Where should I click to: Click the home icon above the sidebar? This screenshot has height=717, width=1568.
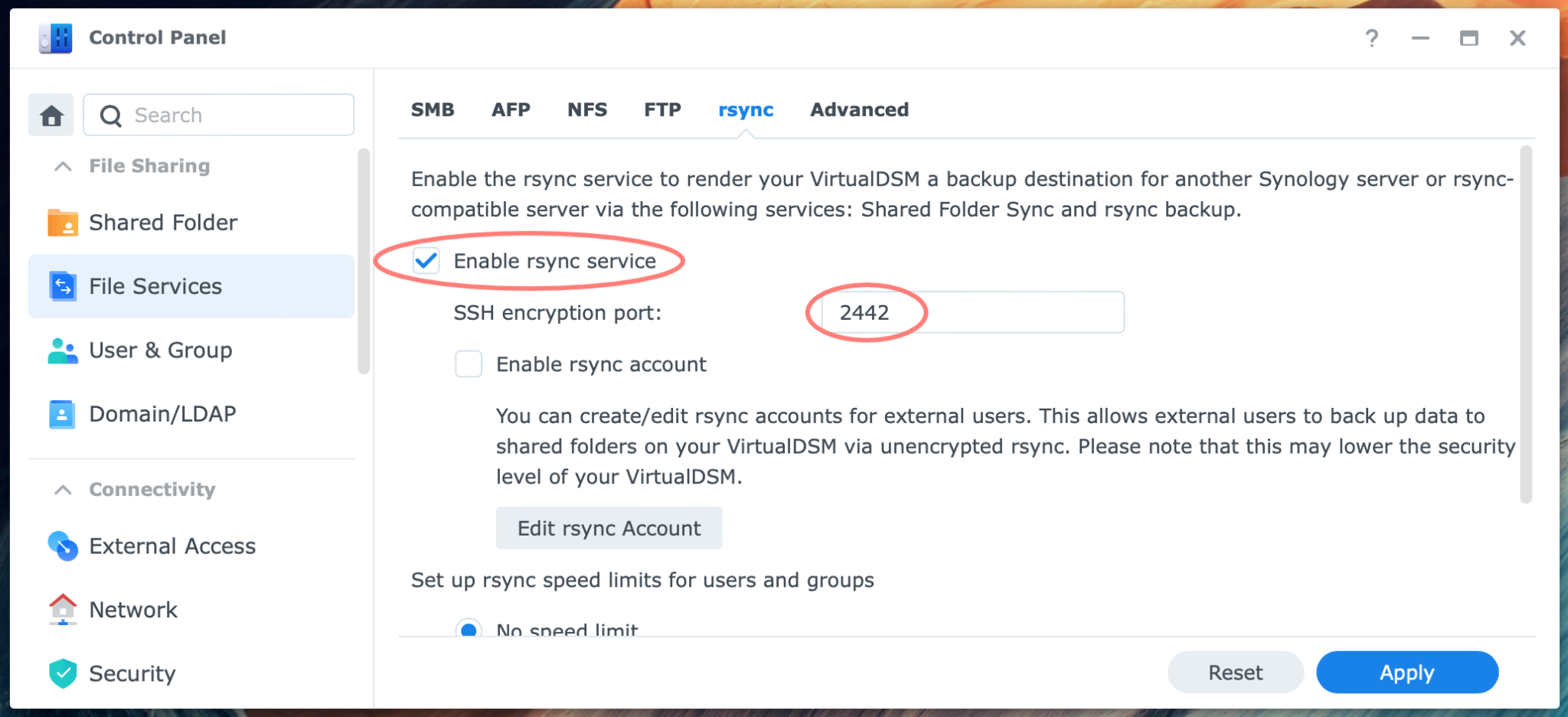pos(51,115)
